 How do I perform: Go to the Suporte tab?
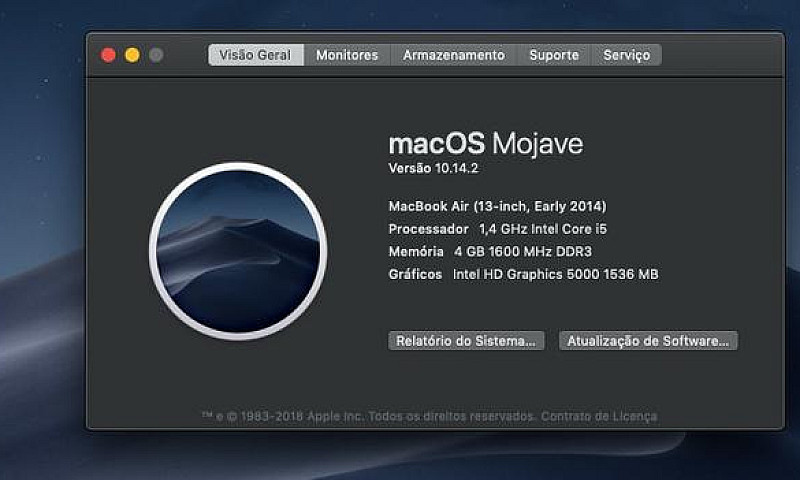pyautogui.click(x=554, y=55)
